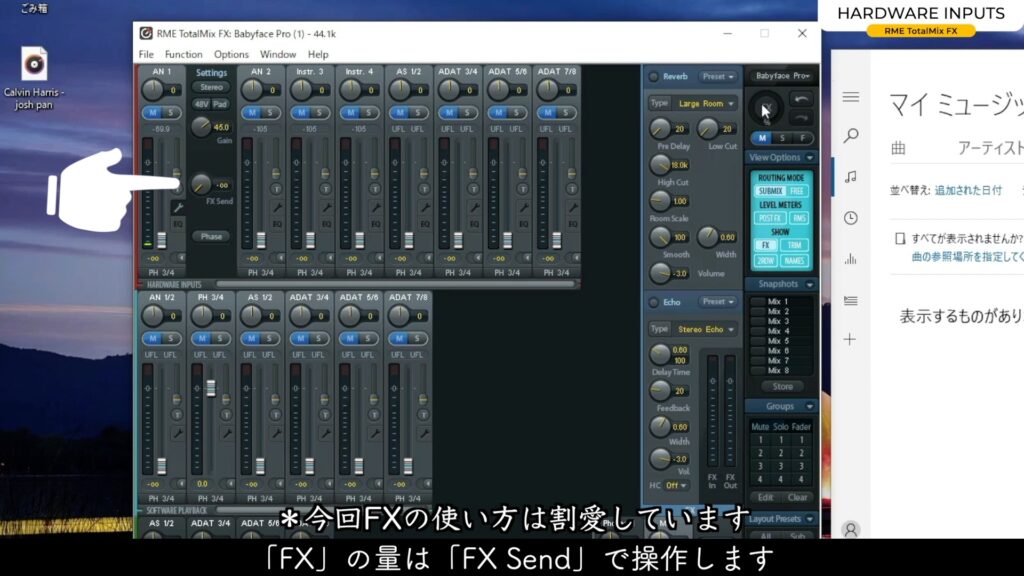
Task: Click the Hardware Inputs horizontal scrollbar
Action: tap(396, 284)
